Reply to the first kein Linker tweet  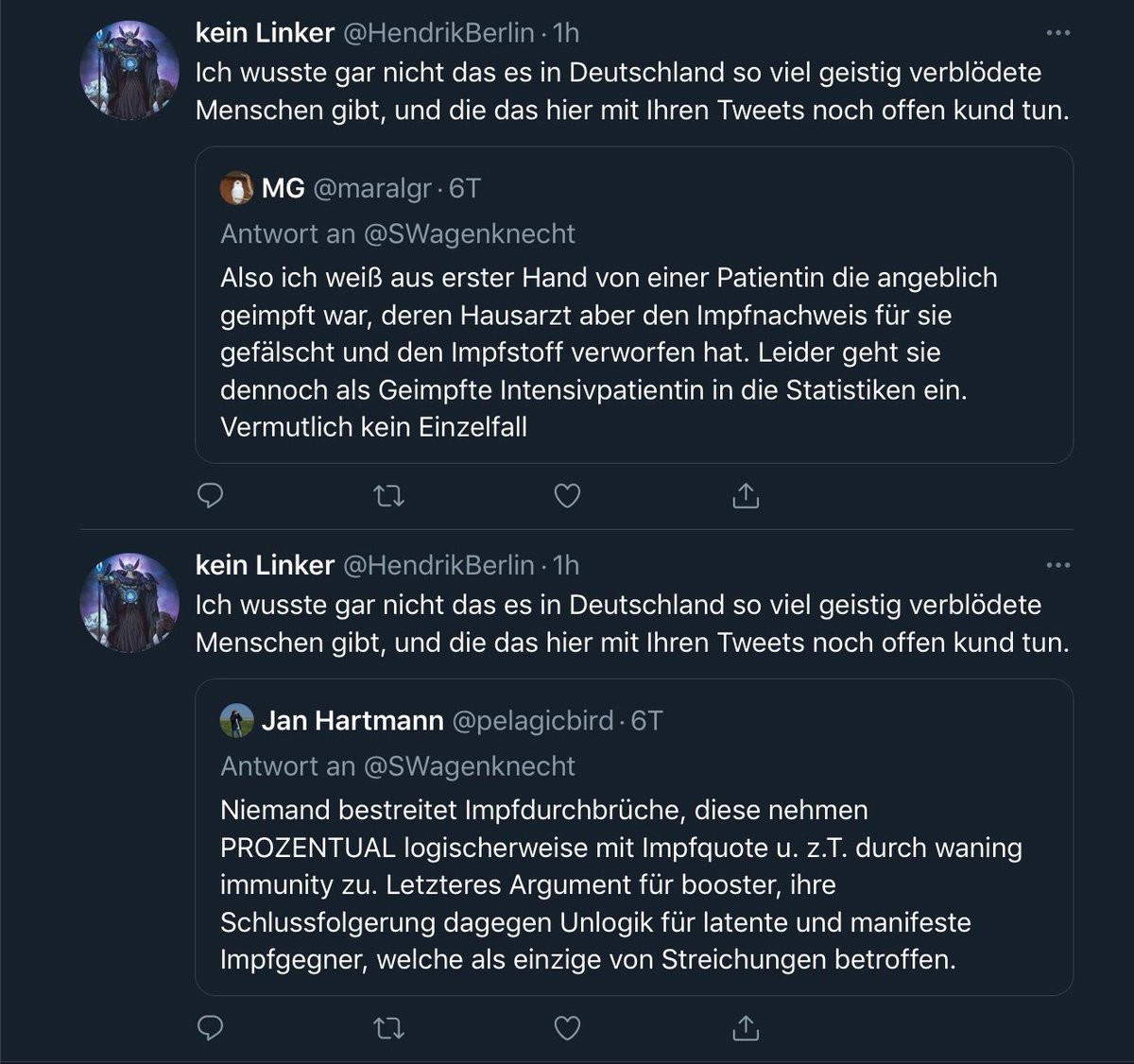(x=210, y=495)
